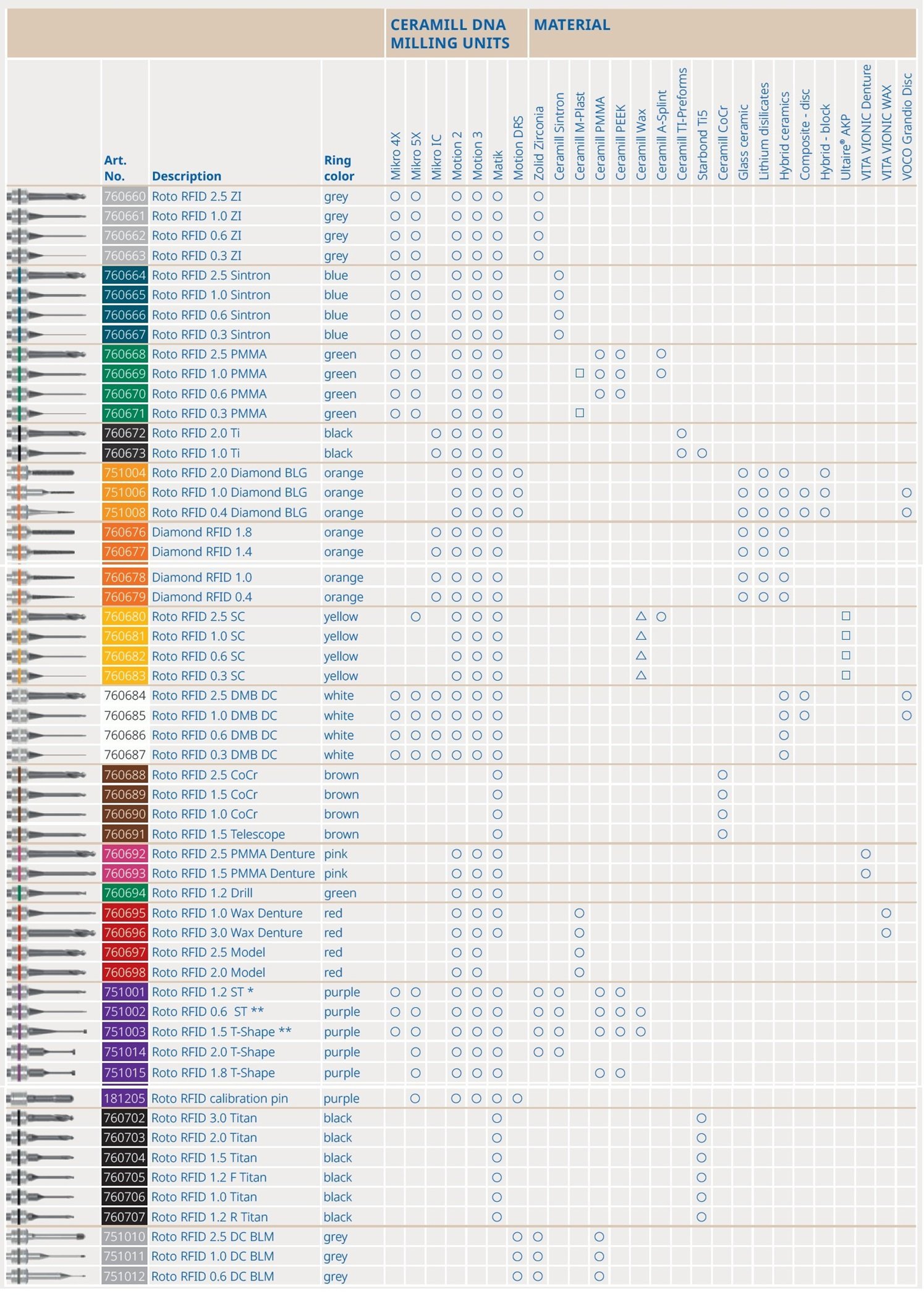The image size is (924, 1299).
Task: Select the Roto RFID 2.5 DC BLM tool image
Action: (48, 1237)
